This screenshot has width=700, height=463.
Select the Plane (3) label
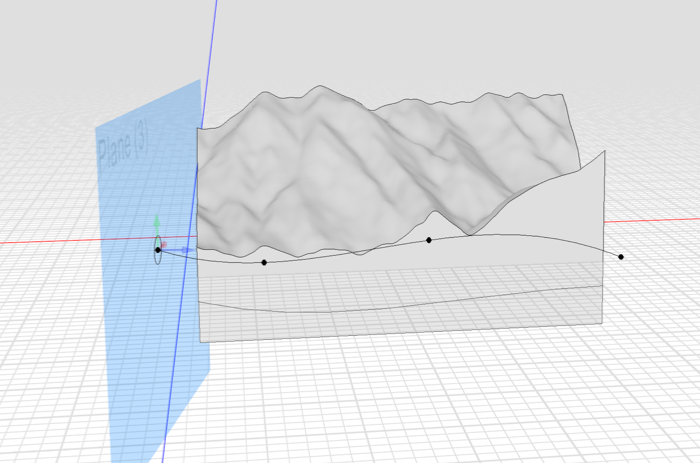124,151
